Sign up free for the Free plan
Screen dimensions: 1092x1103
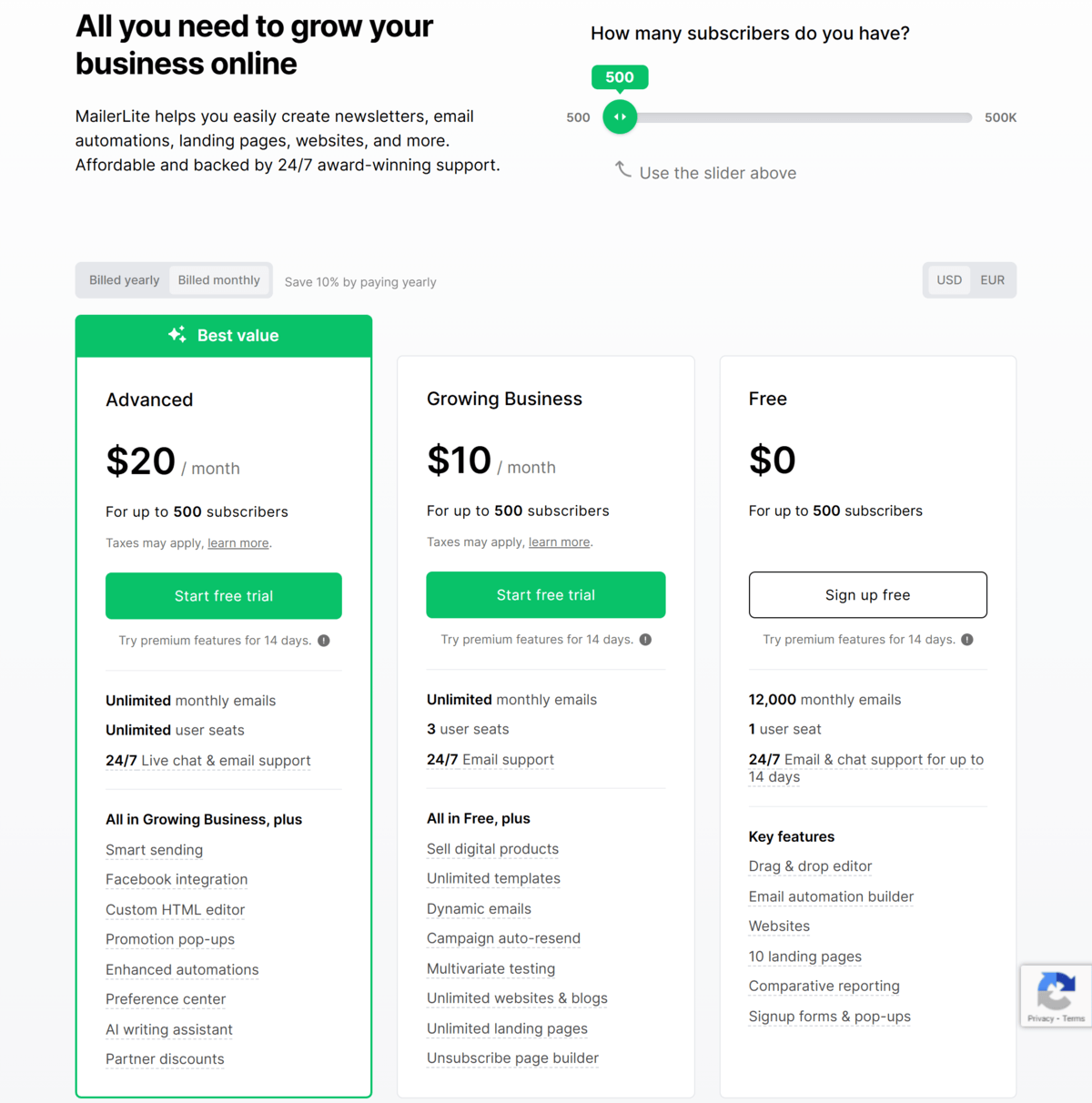[867, 594]
